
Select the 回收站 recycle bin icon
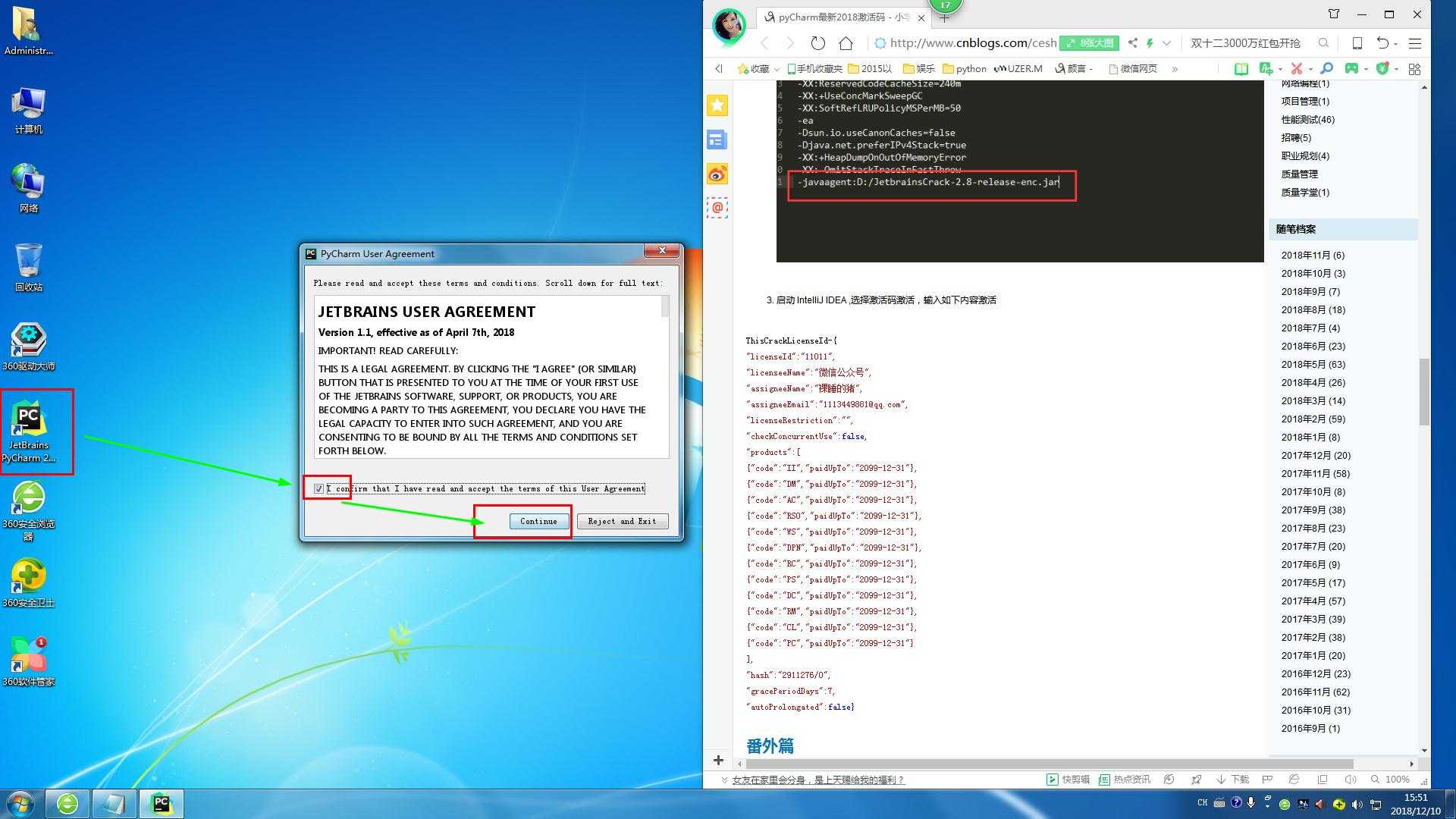click(x=29, y=268)
